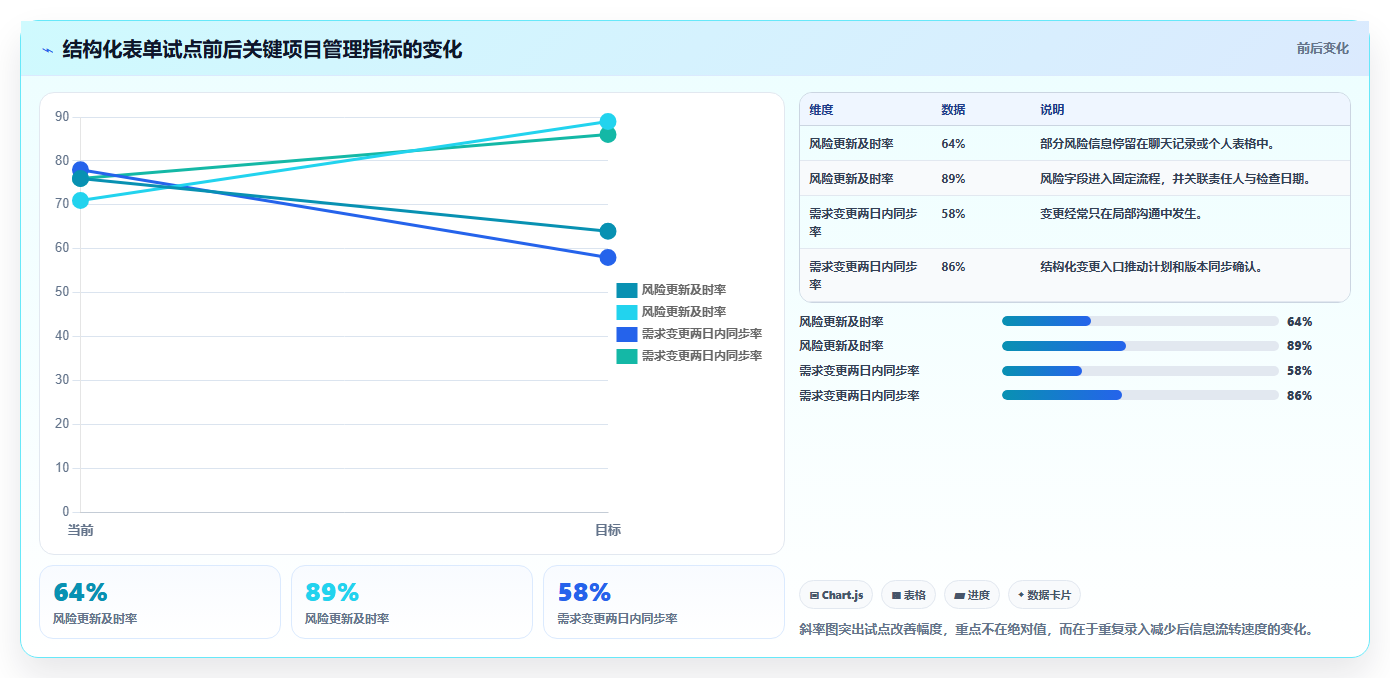This screenshot has height=678, width=1390.
Task: Click the lightning icon beside the title
Action: [x=47, y=50]
